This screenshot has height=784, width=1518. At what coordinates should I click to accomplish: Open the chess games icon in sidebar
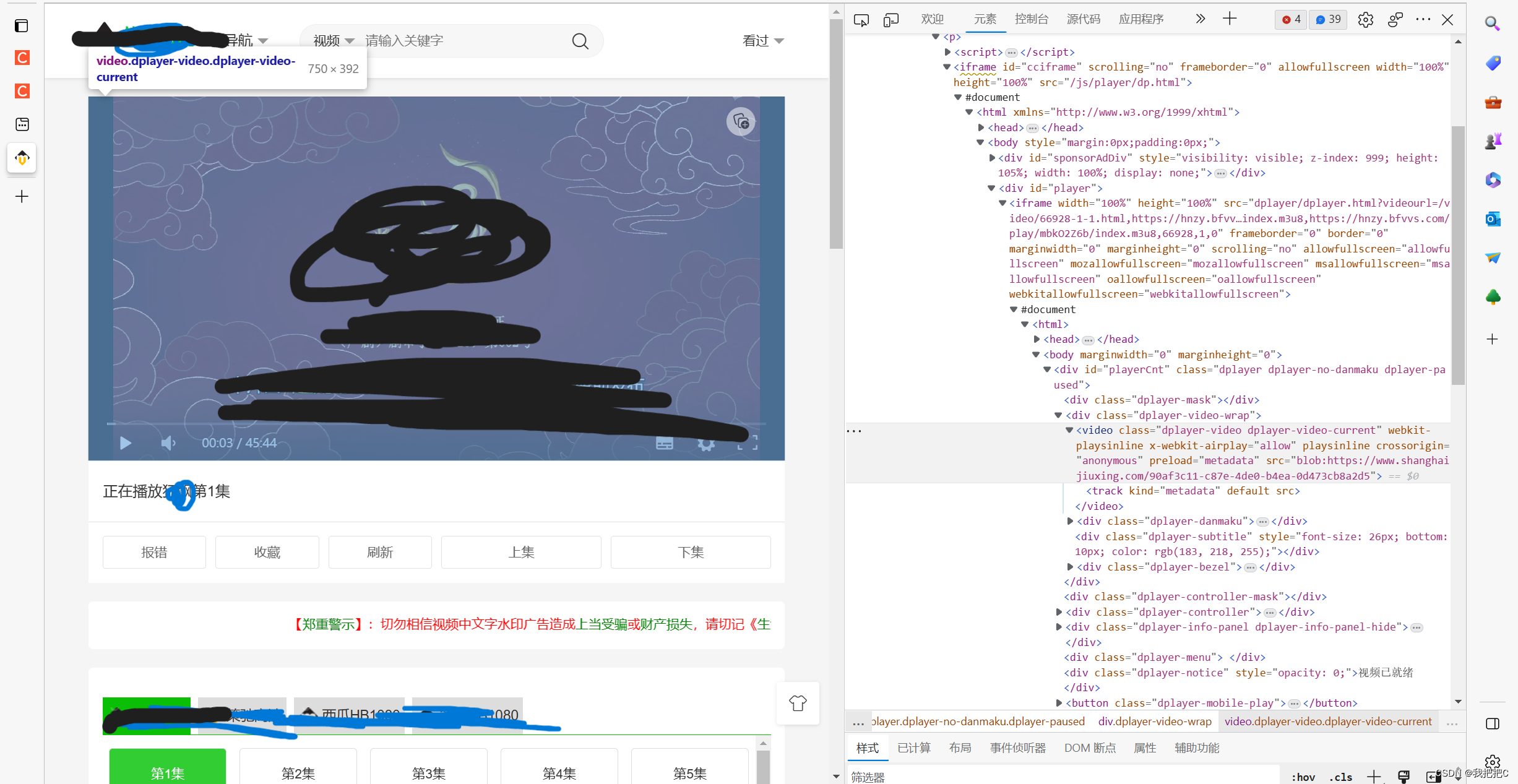tap(1493, 141)
